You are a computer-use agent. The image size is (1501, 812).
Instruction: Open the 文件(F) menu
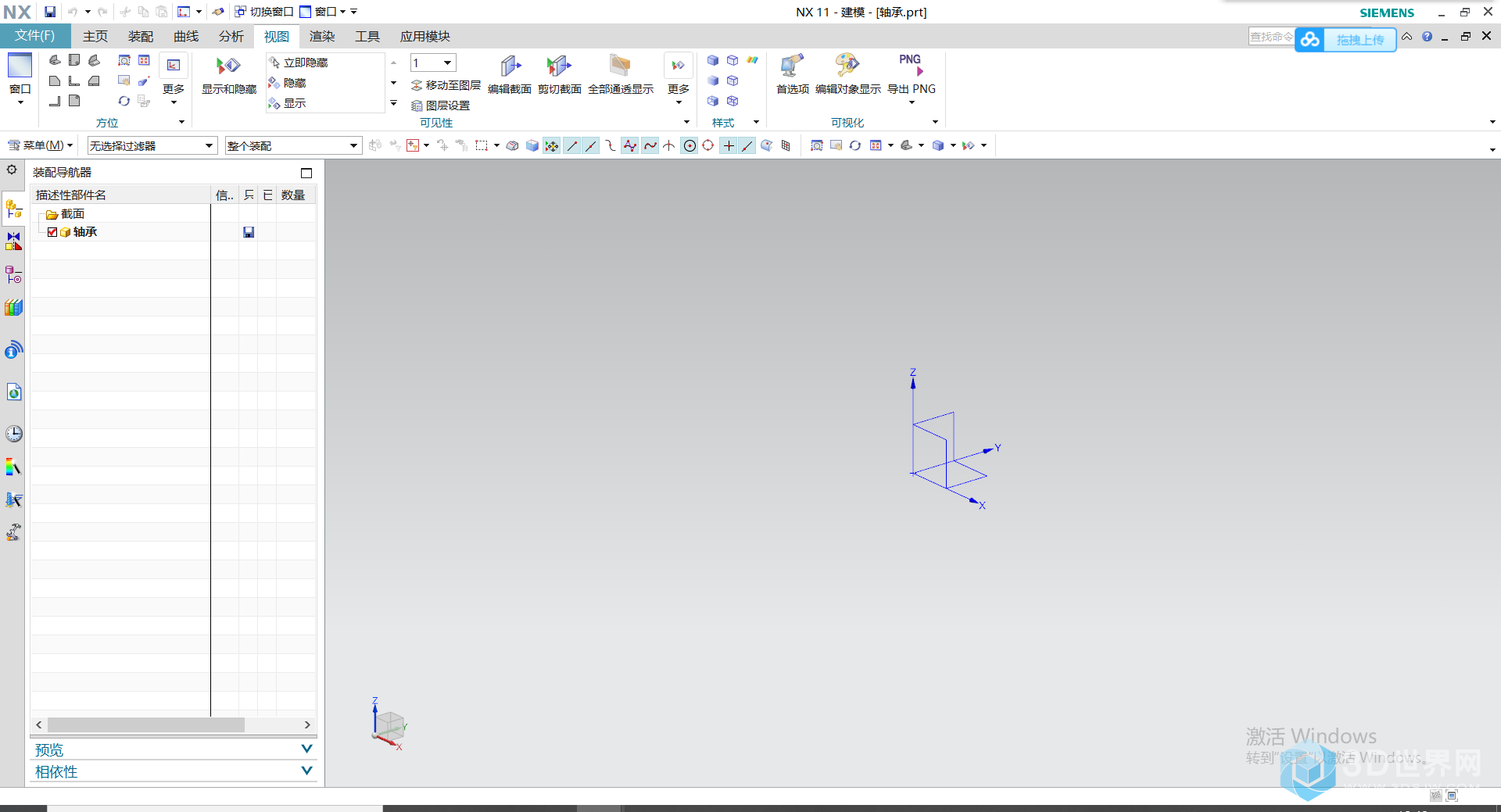(35, 36)
